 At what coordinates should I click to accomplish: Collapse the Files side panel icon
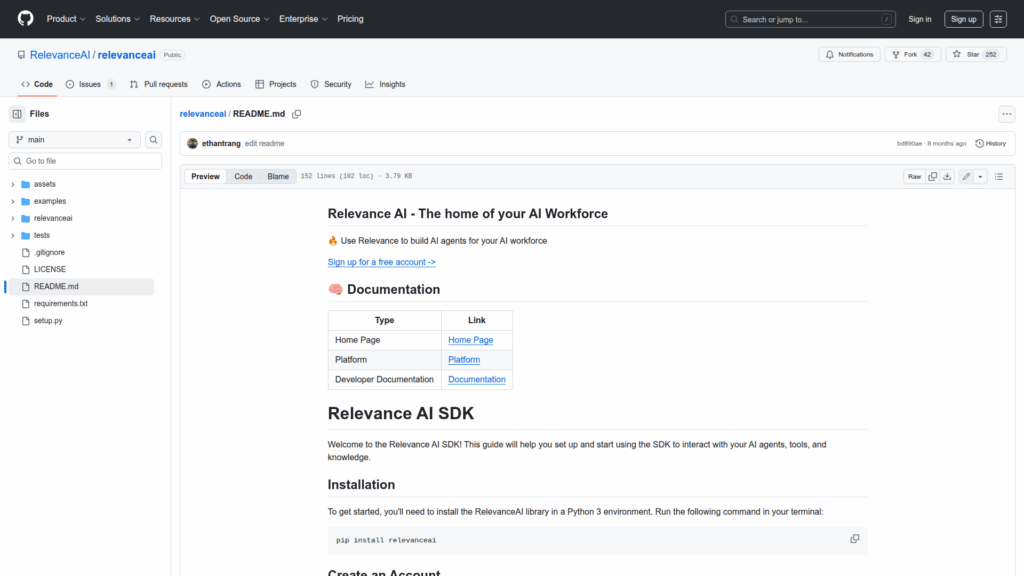pos(17,114)
